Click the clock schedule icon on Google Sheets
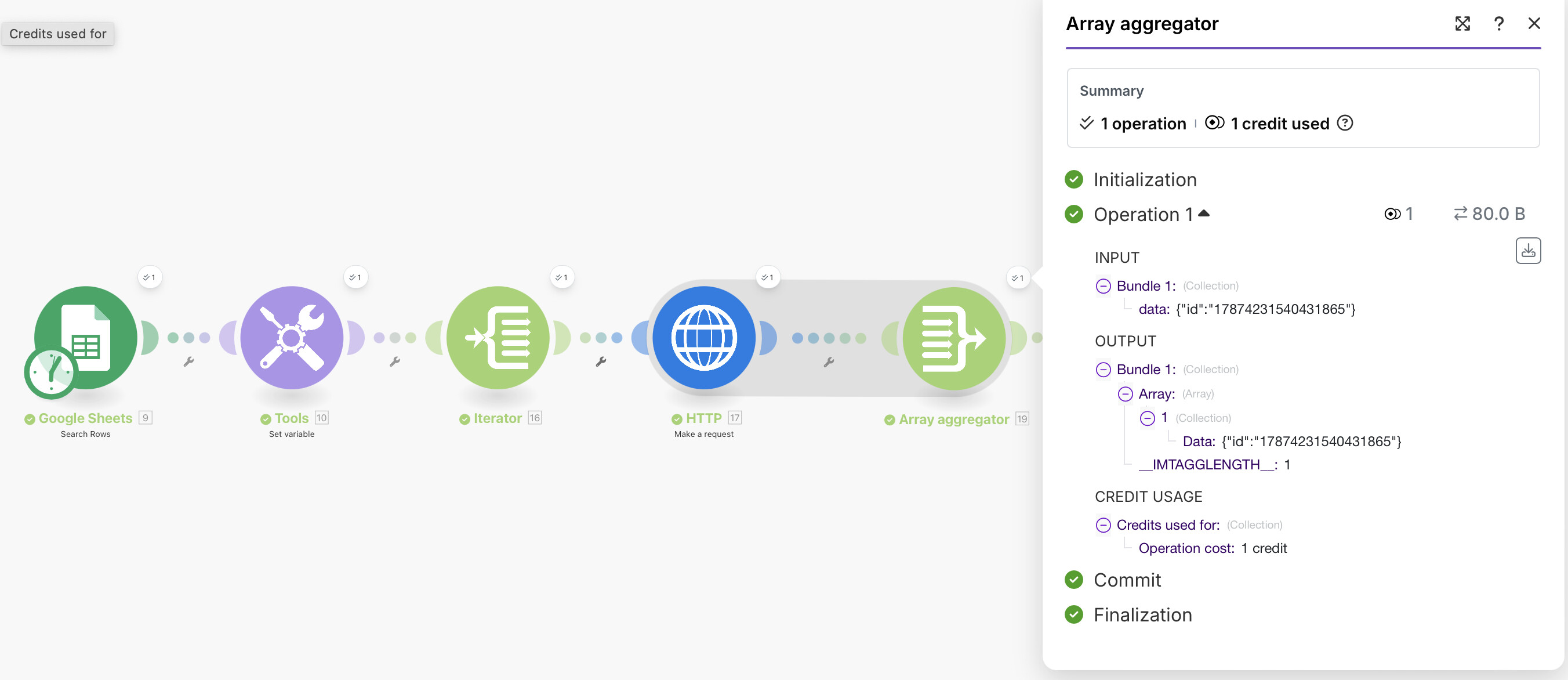1568x680 pixels. click(51, 372)
